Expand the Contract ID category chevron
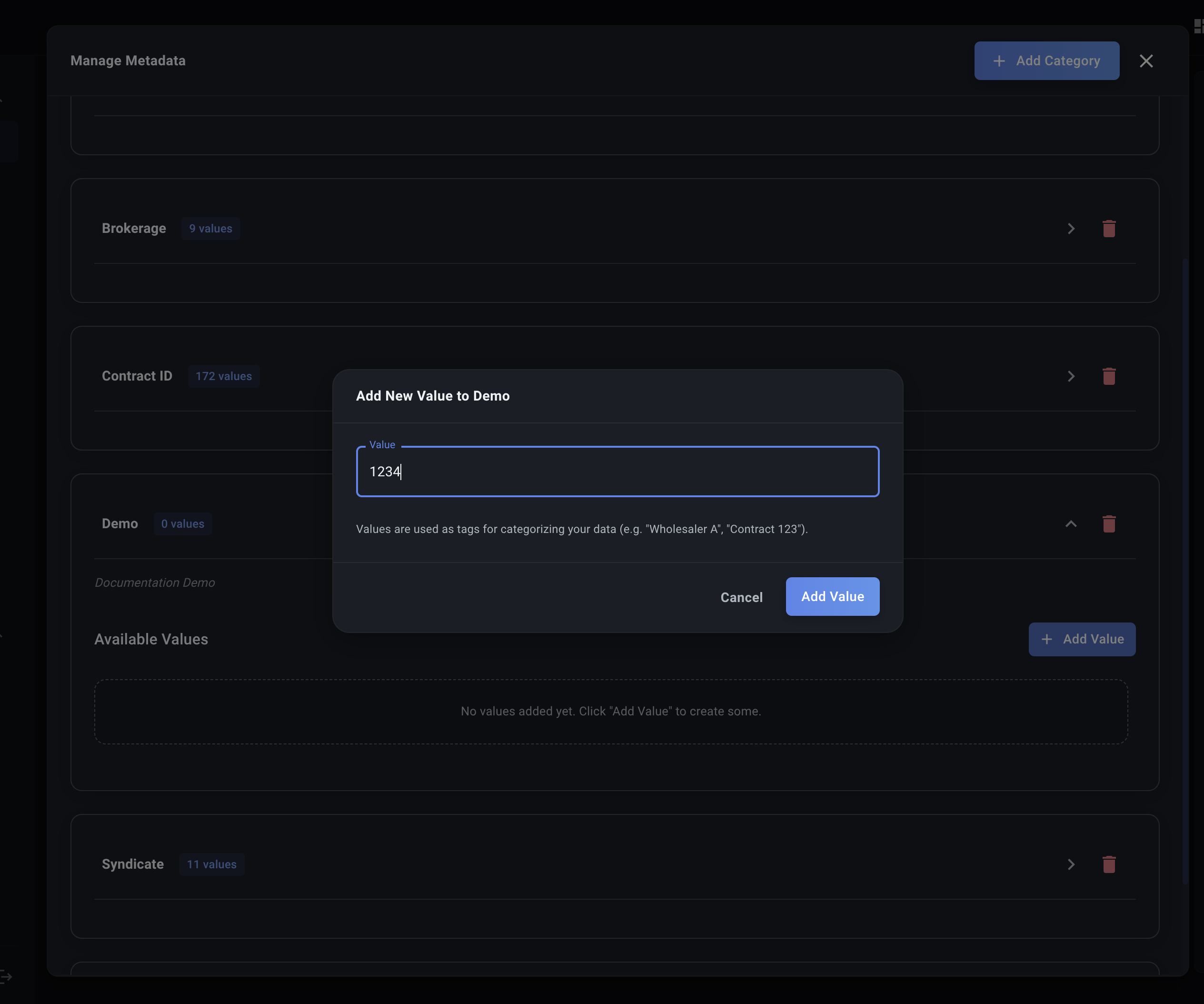The width and height of the screenshot is (1204, 1004). [x=1070, y=376]
